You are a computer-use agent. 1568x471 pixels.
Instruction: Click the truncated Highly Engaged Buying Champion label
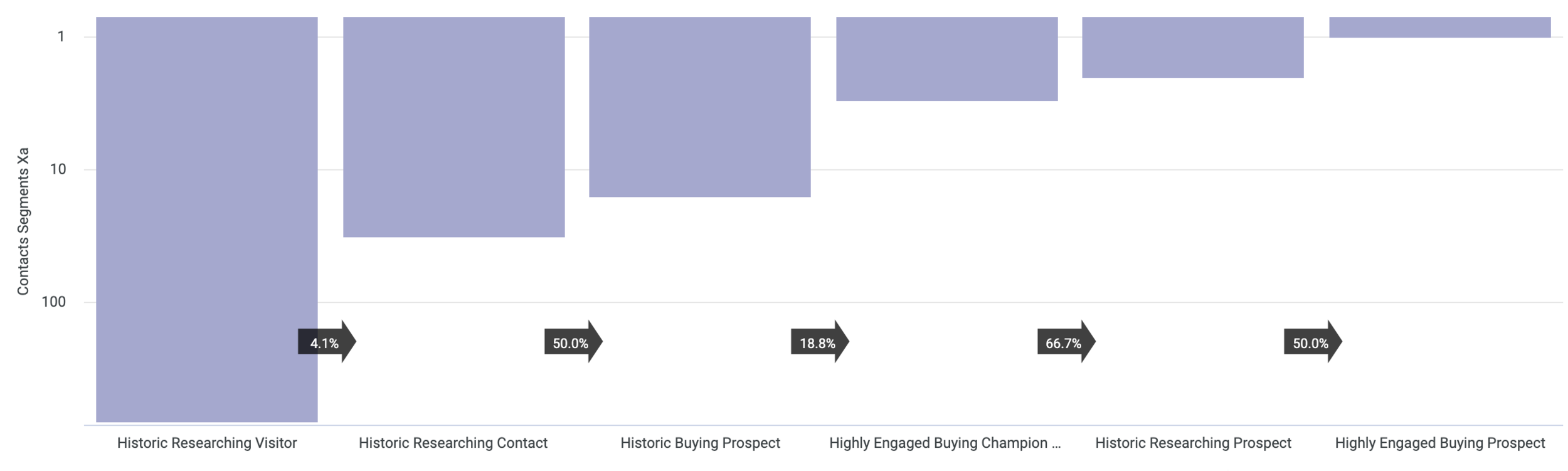(945, 443)
